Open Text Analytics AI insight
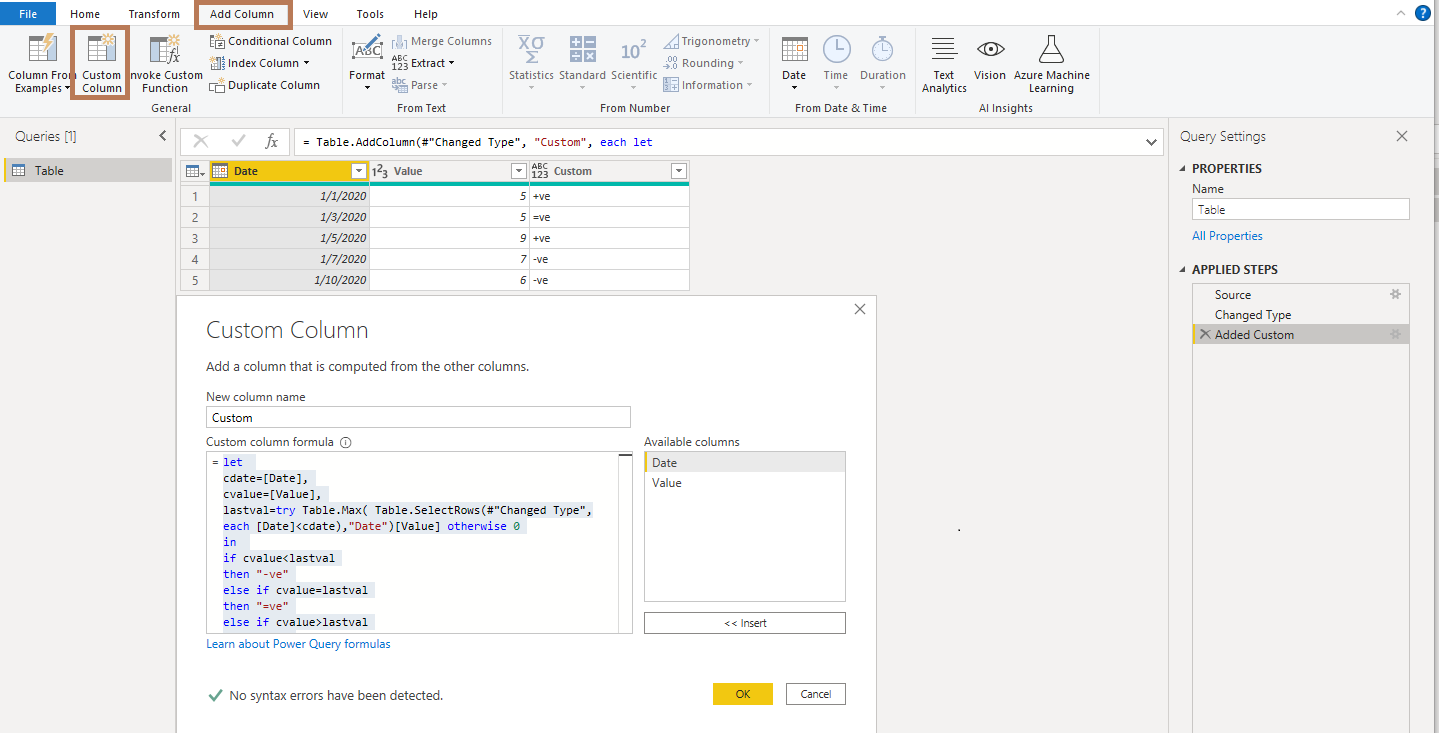The height and width of the screenshot is (733, 1439). click(944, 62)
